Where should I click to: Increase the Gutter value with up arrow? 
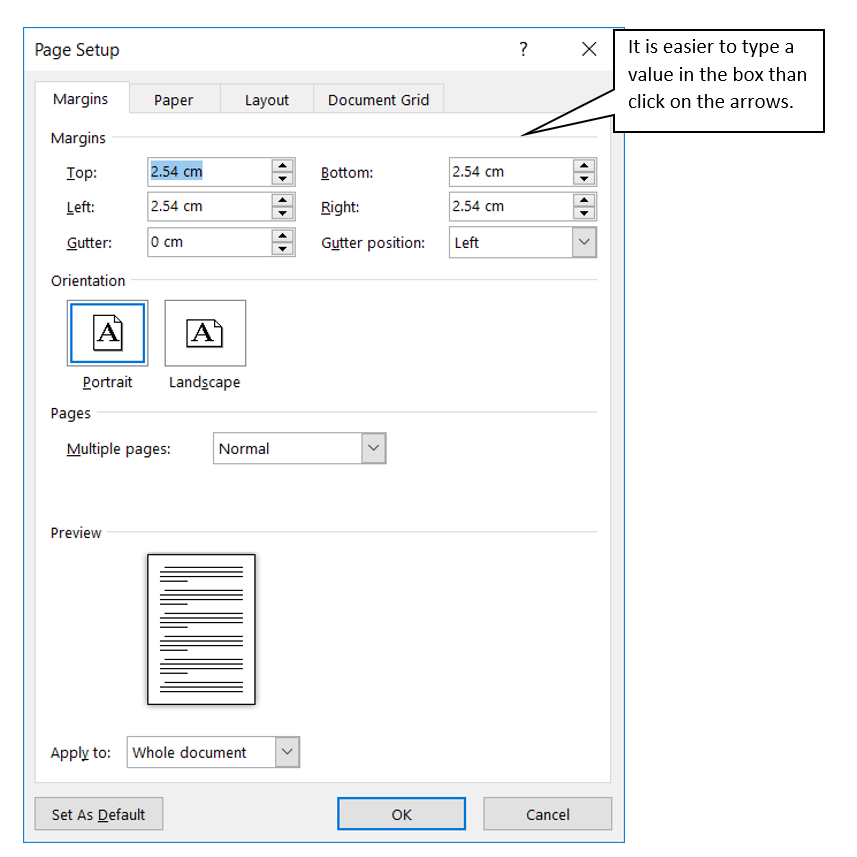[283, 236]
